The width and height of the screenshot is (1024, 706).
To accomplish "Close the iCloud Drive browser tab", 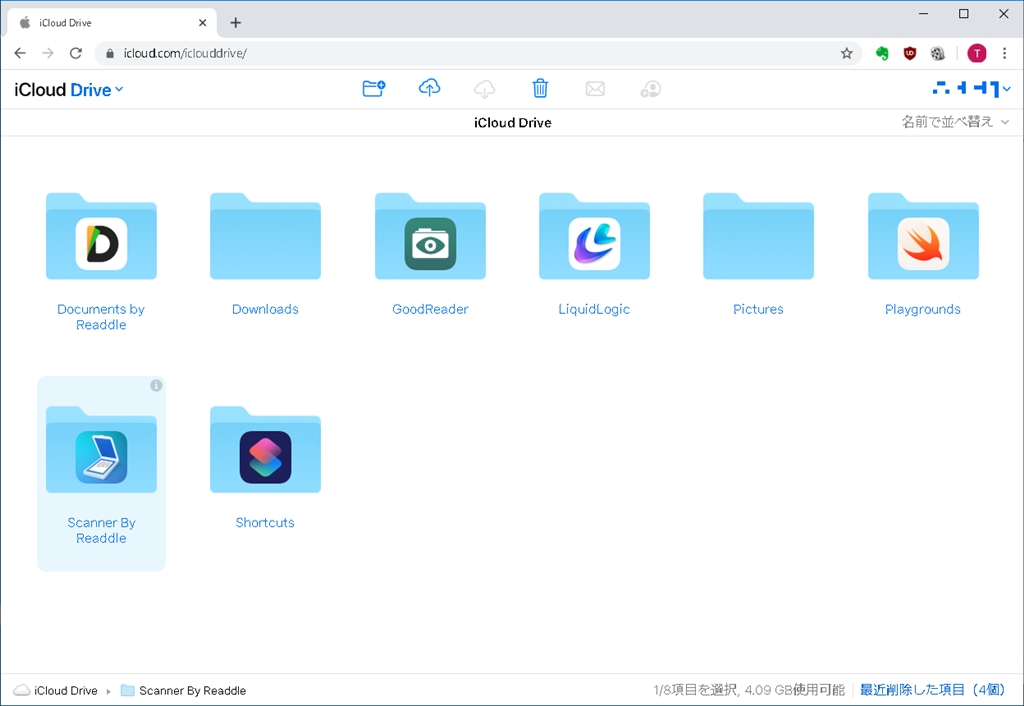I will tap(202, 23).
